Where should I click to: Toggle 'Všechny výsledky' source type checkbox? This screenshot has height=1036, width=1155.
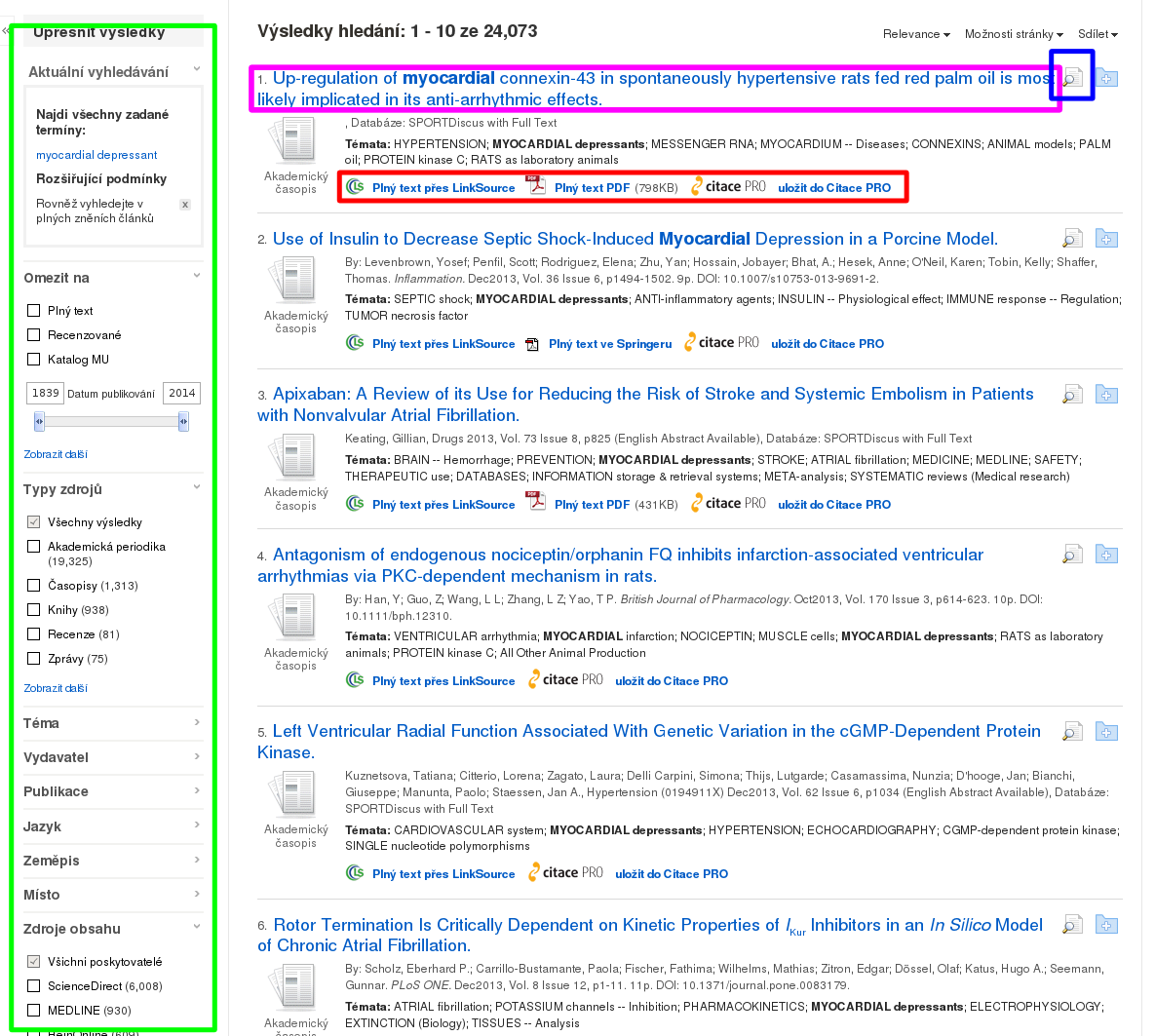tap(33, 522)
